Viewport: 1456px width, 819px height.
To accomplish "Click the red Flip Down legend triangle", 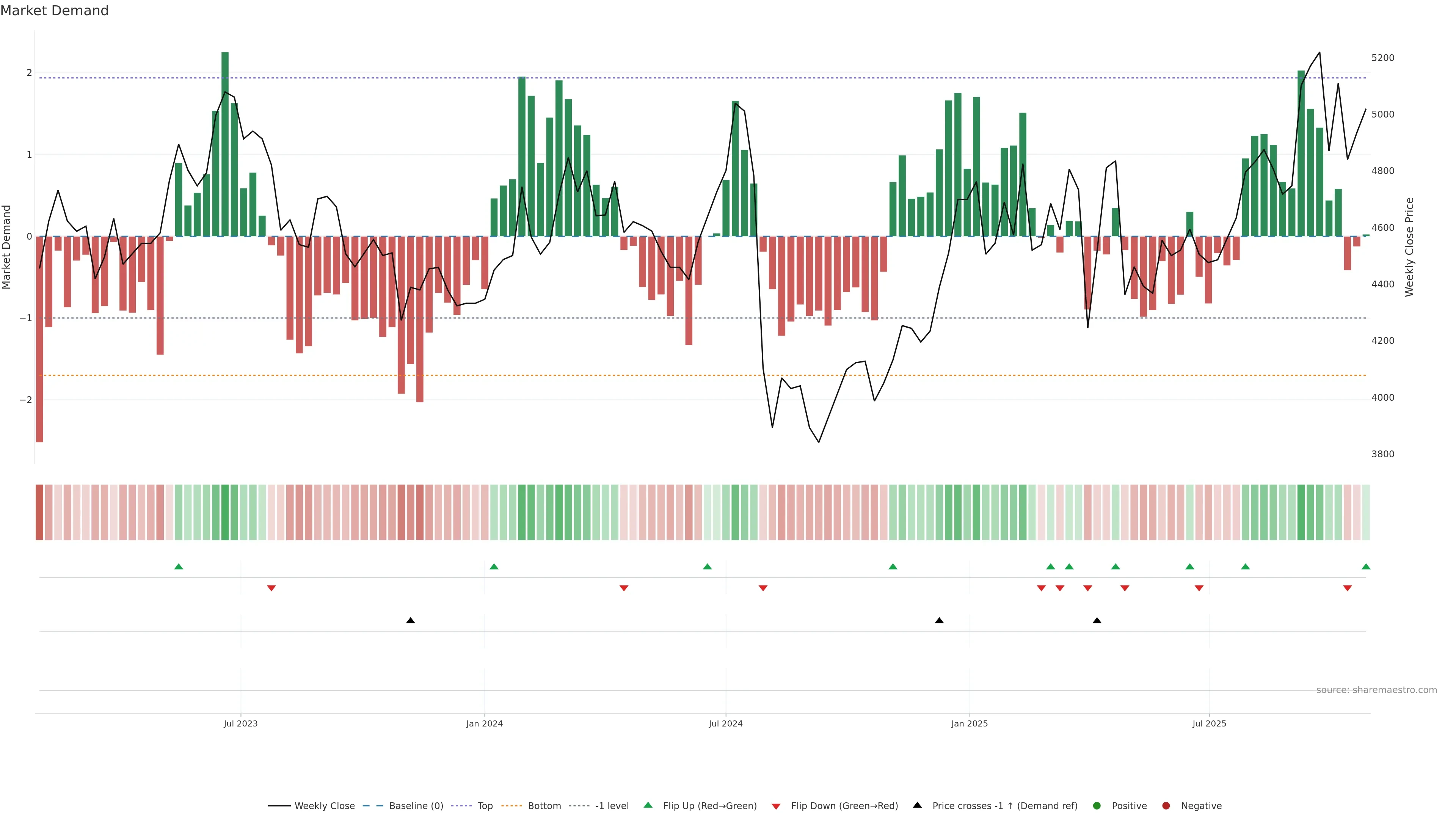I will [x=775, y=806].
